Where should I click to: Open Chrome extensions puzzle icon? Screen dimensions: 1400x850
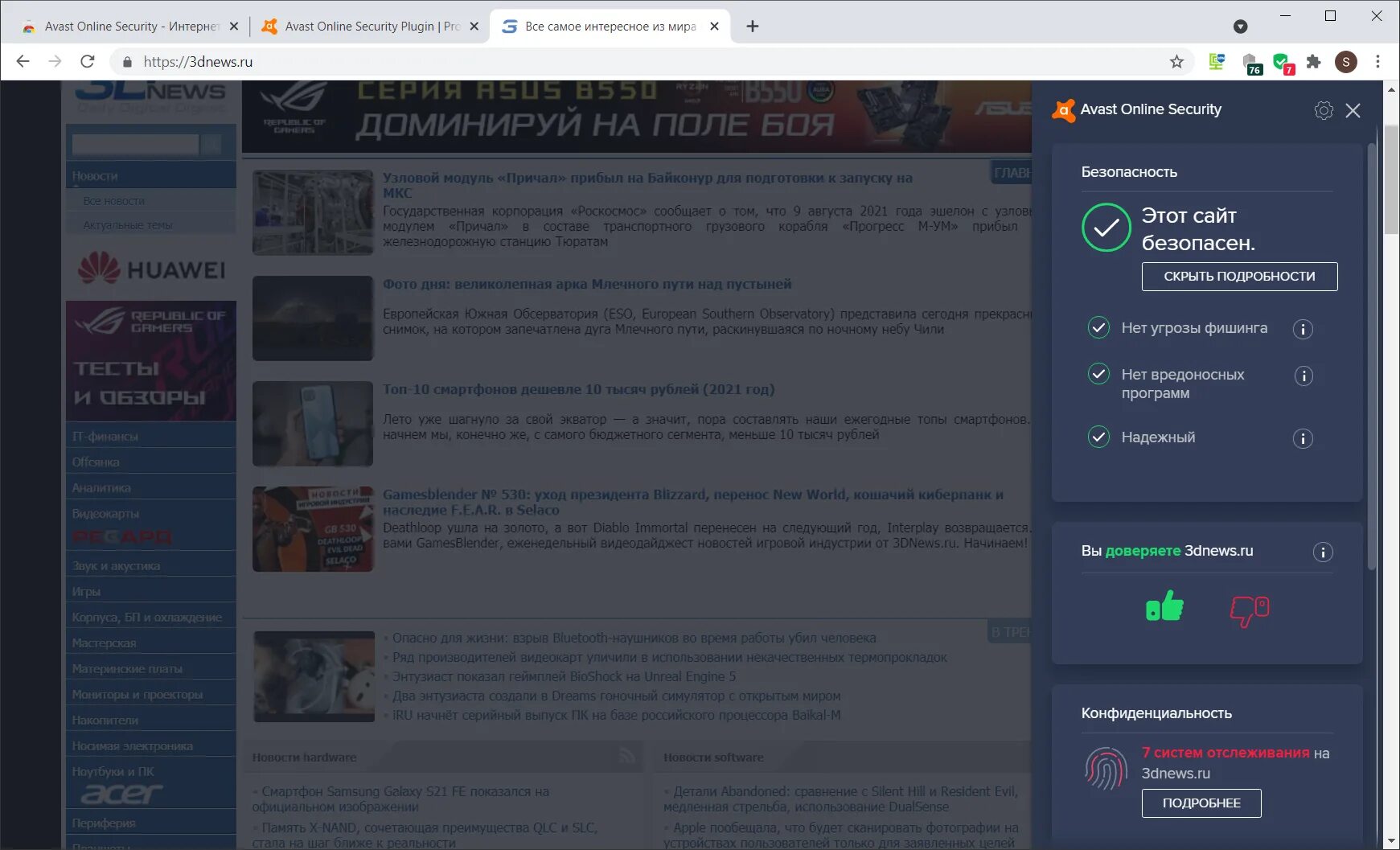pos(1313,62)
